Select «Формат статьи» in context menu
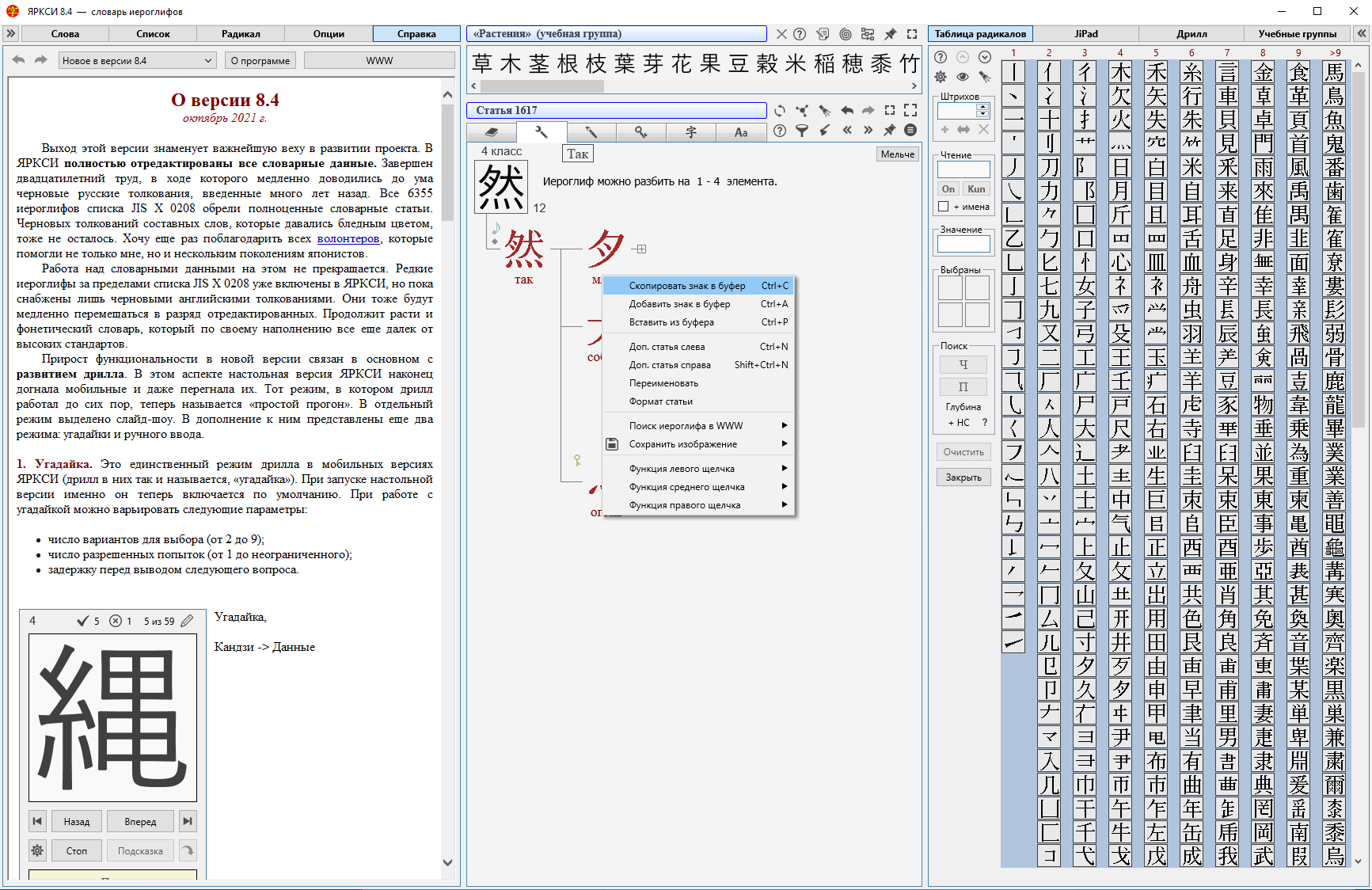 (698, 401)
